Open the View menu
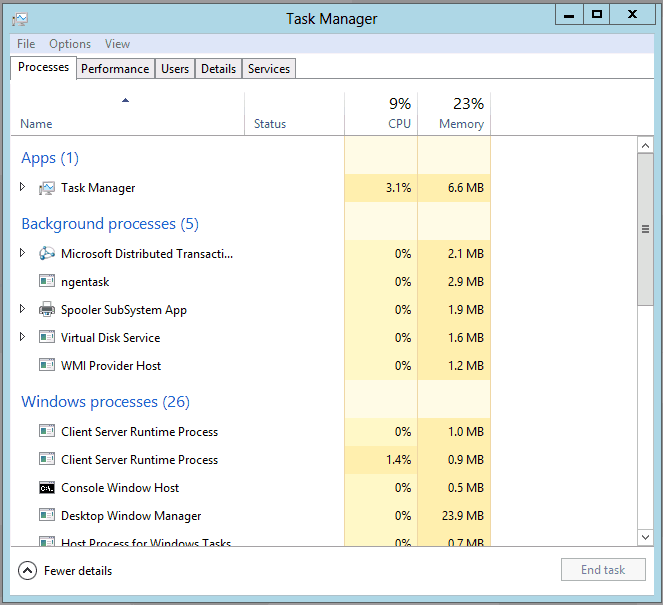Viewport: 663px width, 605px height. tap(118, 44)
